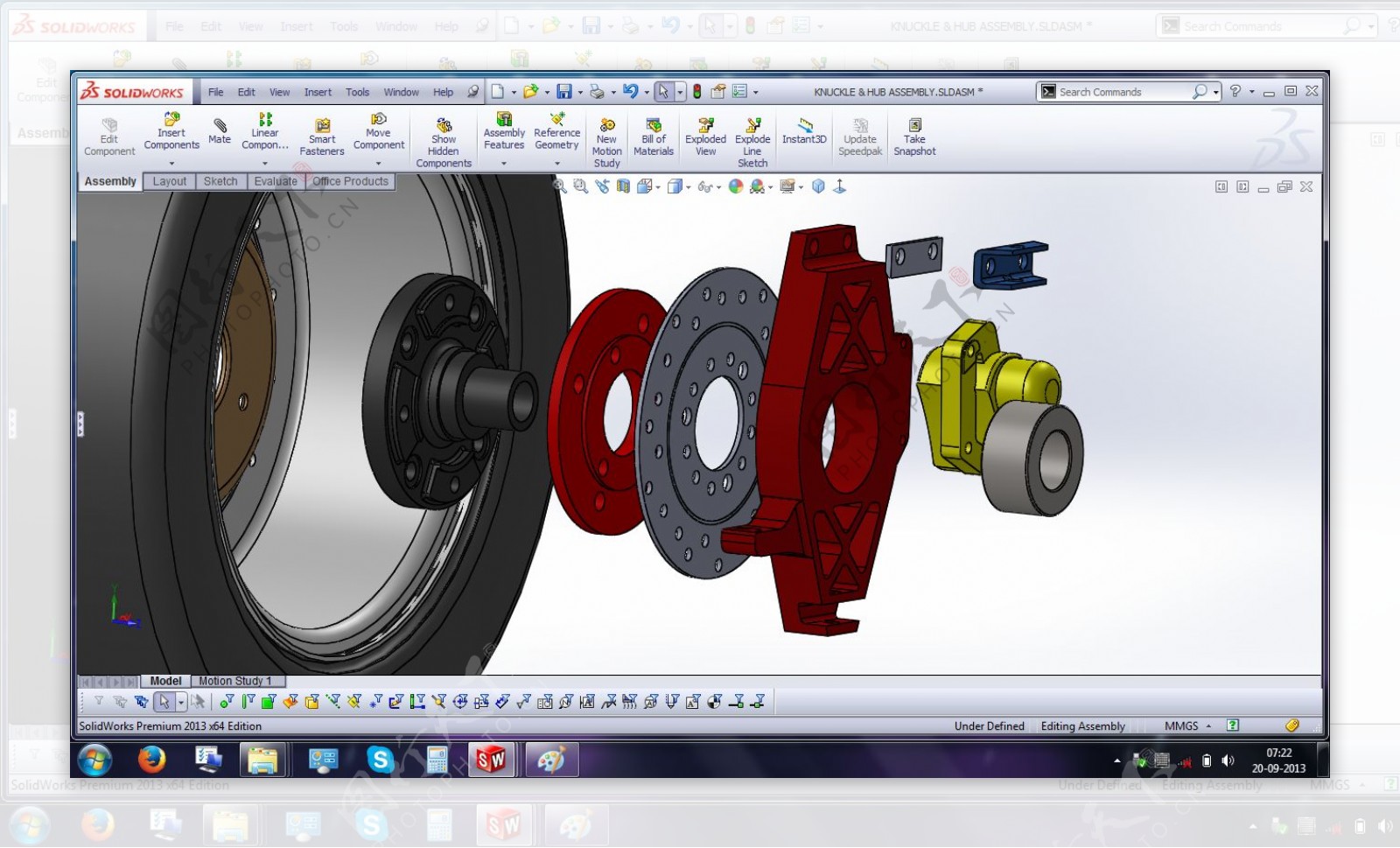Open the Smart Fasteners tool

(x=322, y=137)
